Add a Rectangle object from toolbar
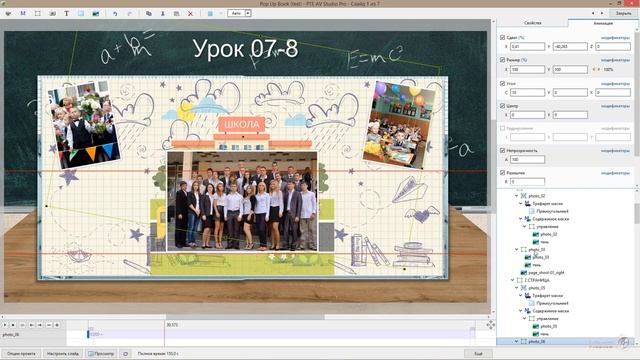 [81, 13]
